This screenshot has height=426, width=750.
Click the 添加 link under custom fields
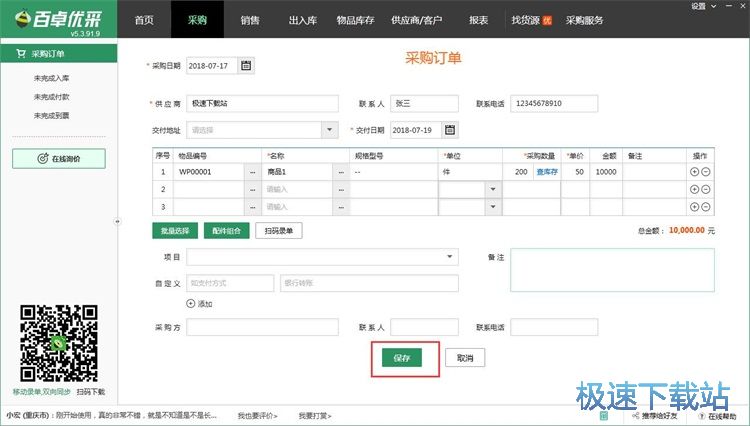tap(205, 304)
